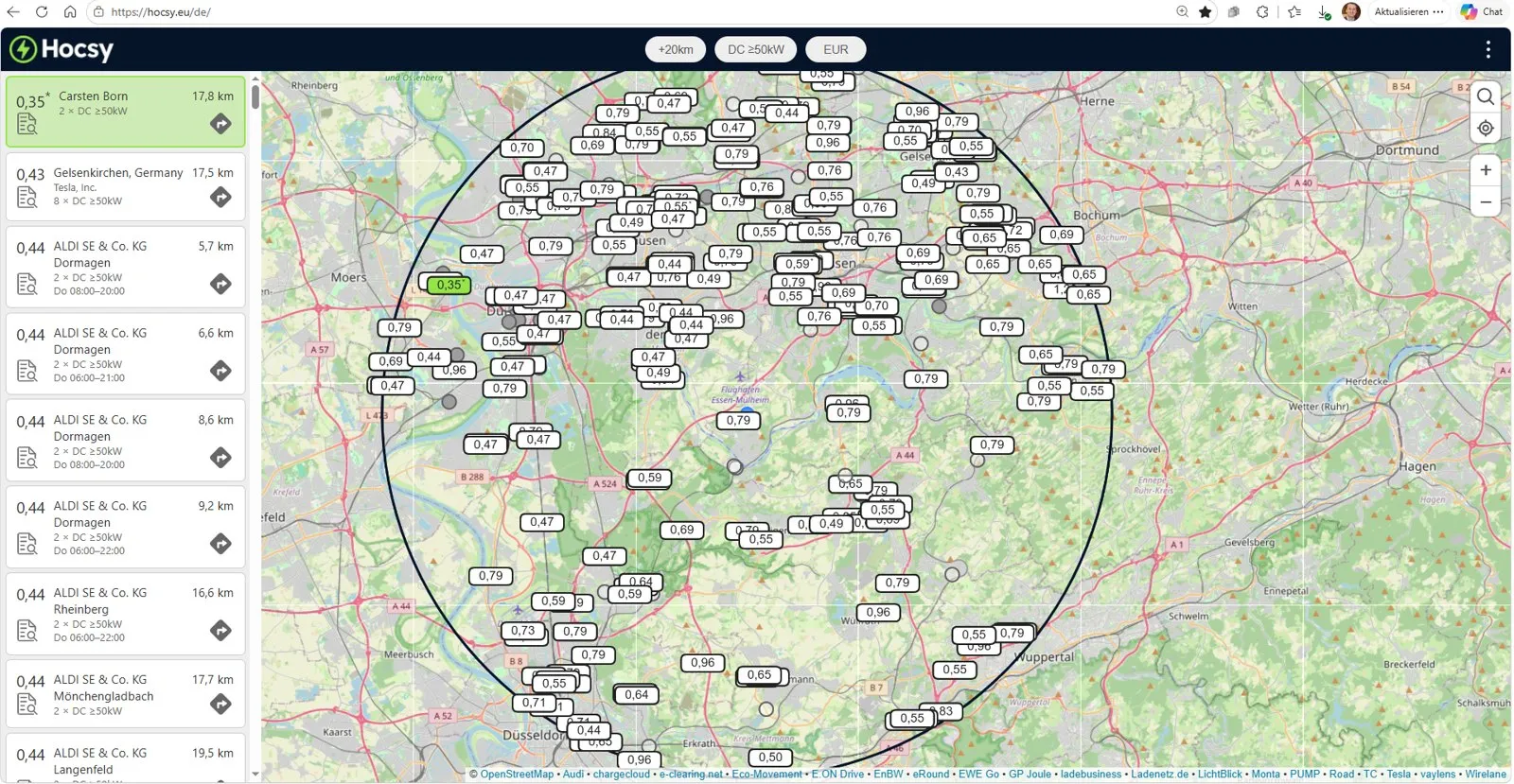Select the highlighted green 0,35 map marker

tap(449, 285)
